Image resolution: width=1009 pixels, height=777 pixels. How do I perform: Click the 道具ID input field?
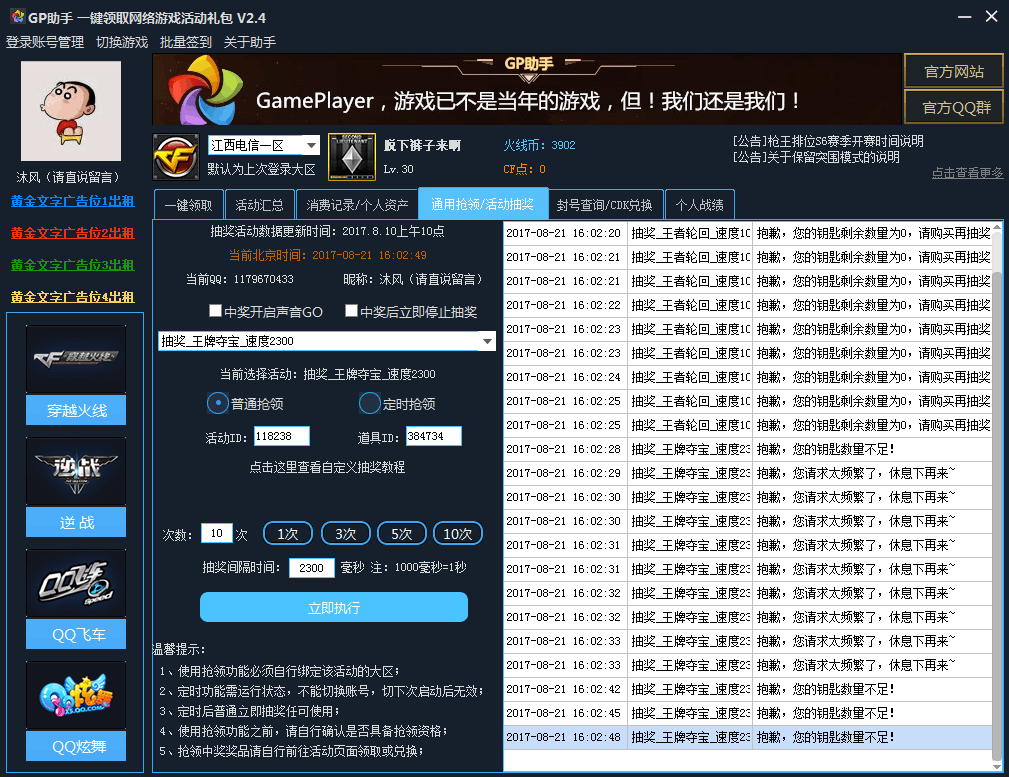tap(434, 436)
